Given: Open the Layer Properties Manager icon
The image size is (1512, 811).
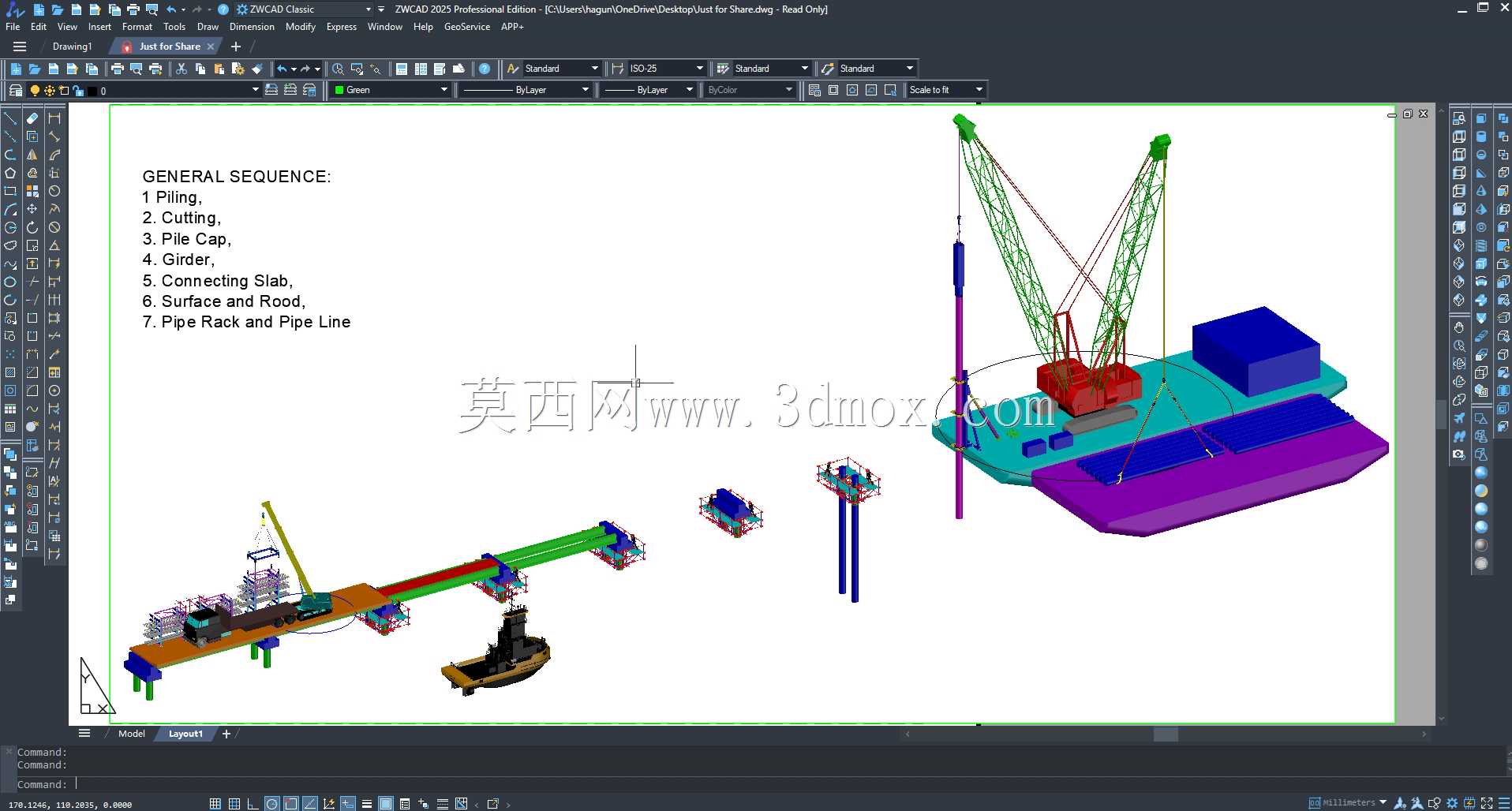Looking at the screenshot, I should click(16, 90).
